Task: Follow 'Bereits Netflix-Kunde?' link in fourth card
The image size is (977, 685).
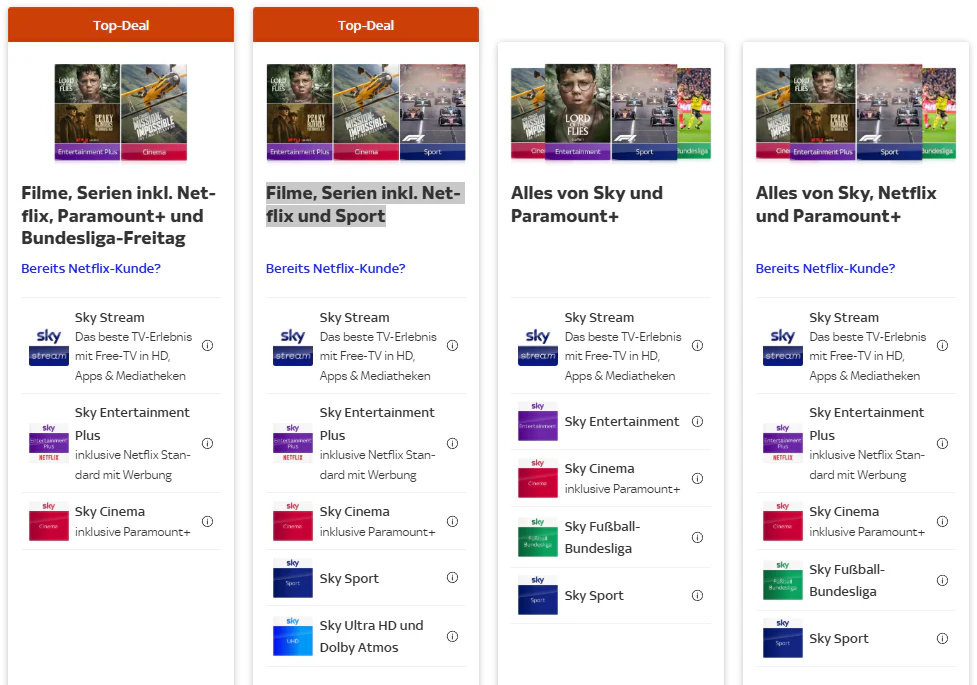Action: click(826, 268)
